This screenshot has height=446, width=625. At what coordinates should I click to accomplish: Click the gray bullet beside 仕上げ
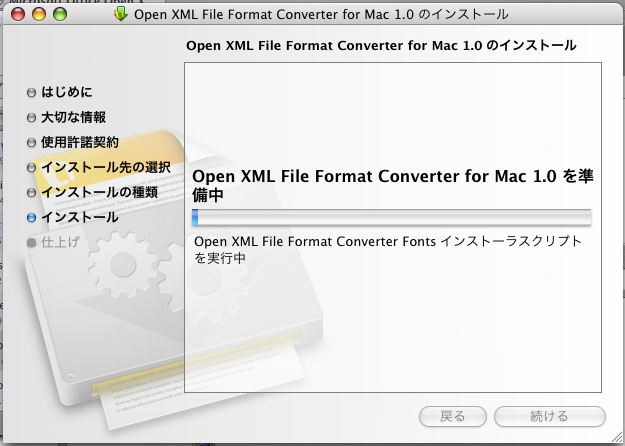click(31, 243)
